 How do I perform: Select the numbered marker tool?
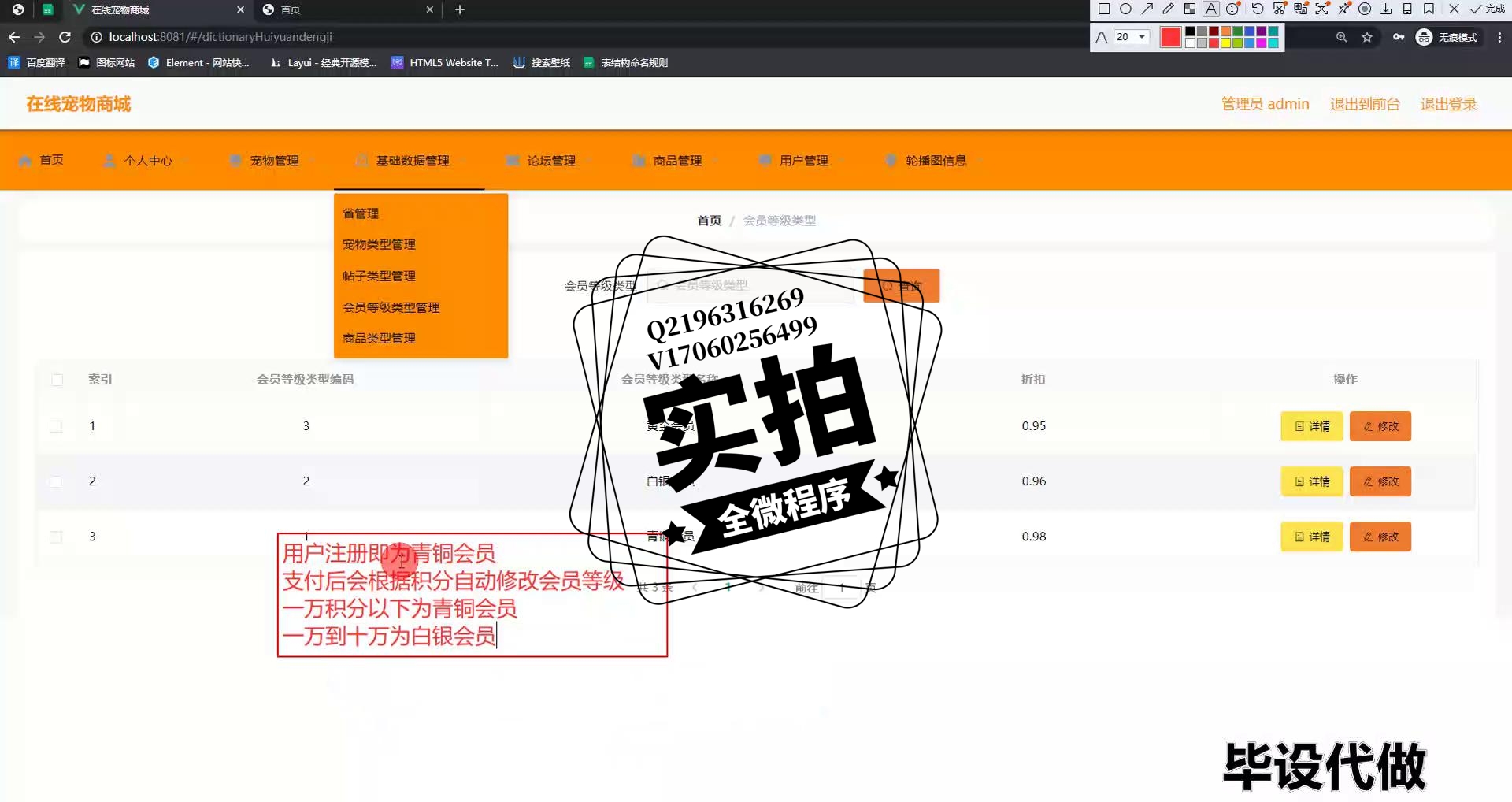(x=1232, y=9)
